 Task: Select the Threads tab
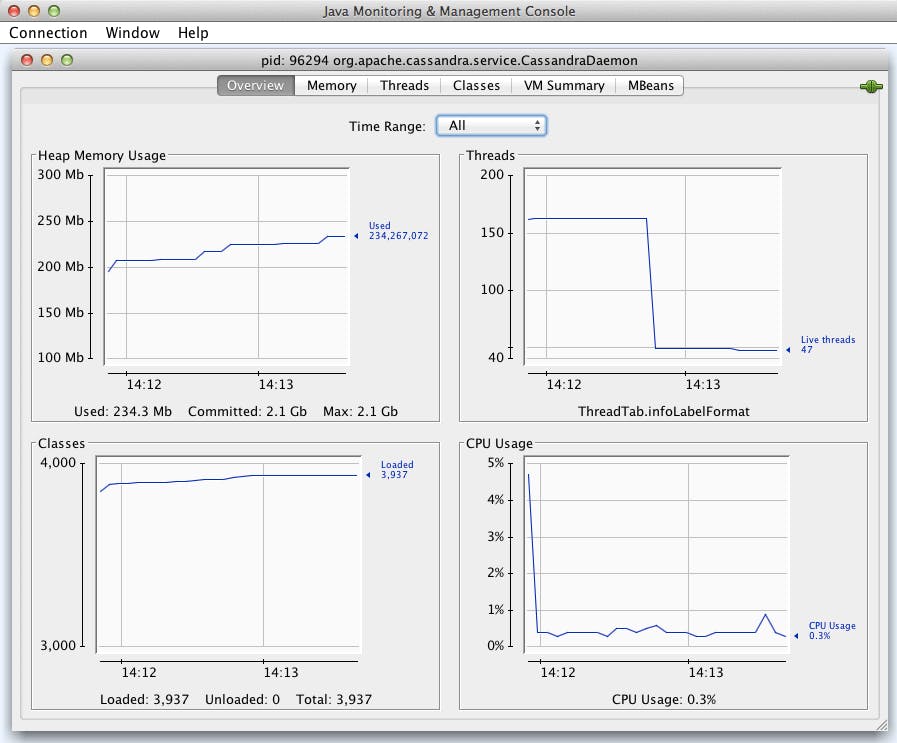click(x=404, y=86)
